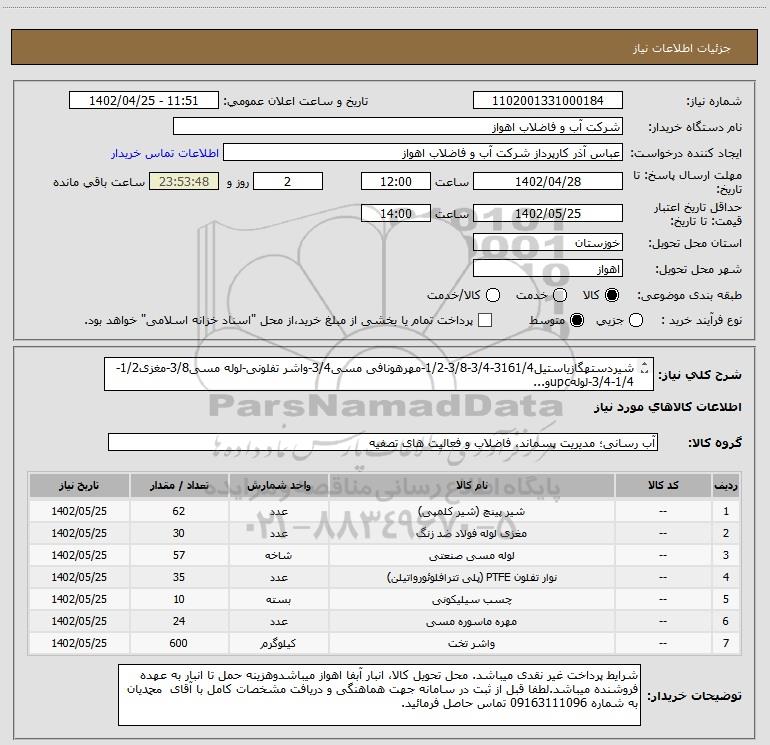Image resolution: width=770 pixels, height=745 pixels.
Task: Click the buyer notes توضیحات خریدار text box
Action: coord(379,695)
